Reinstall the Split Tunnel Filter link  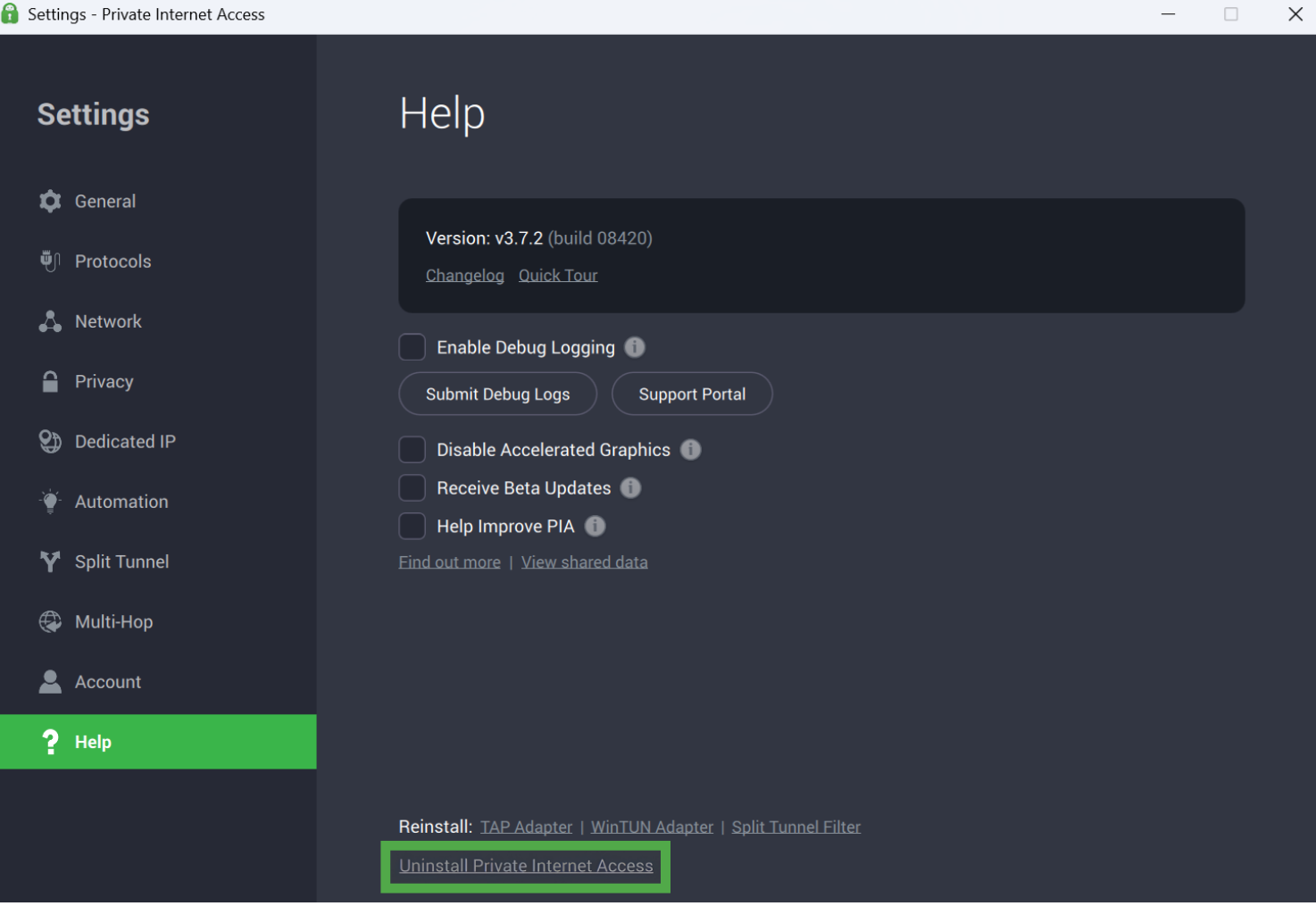click(x=796, y=827)
